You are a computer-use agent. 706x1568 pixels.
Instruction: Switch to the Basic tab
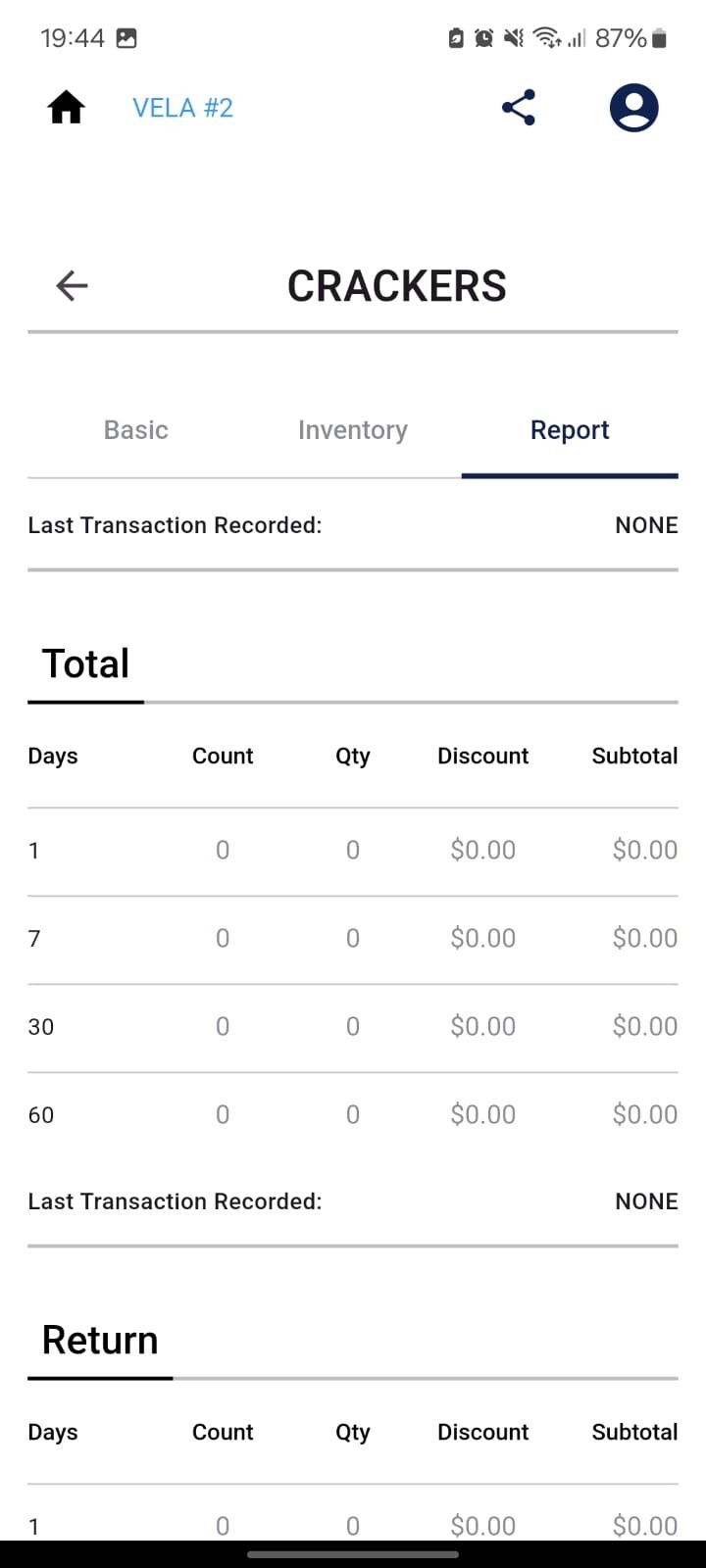(136, 430)
